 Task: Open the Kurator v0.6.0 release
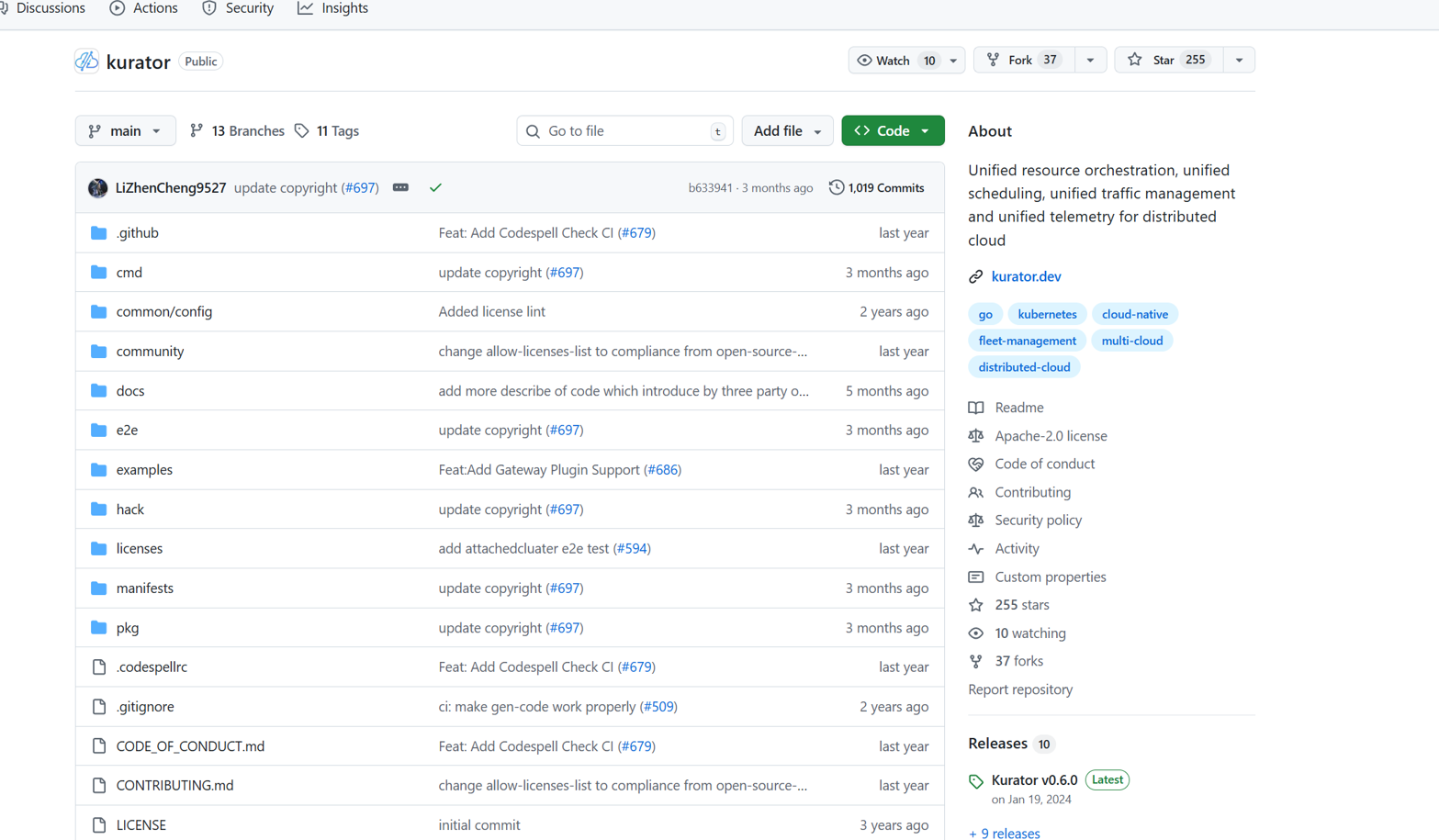tap(1034, 780)
